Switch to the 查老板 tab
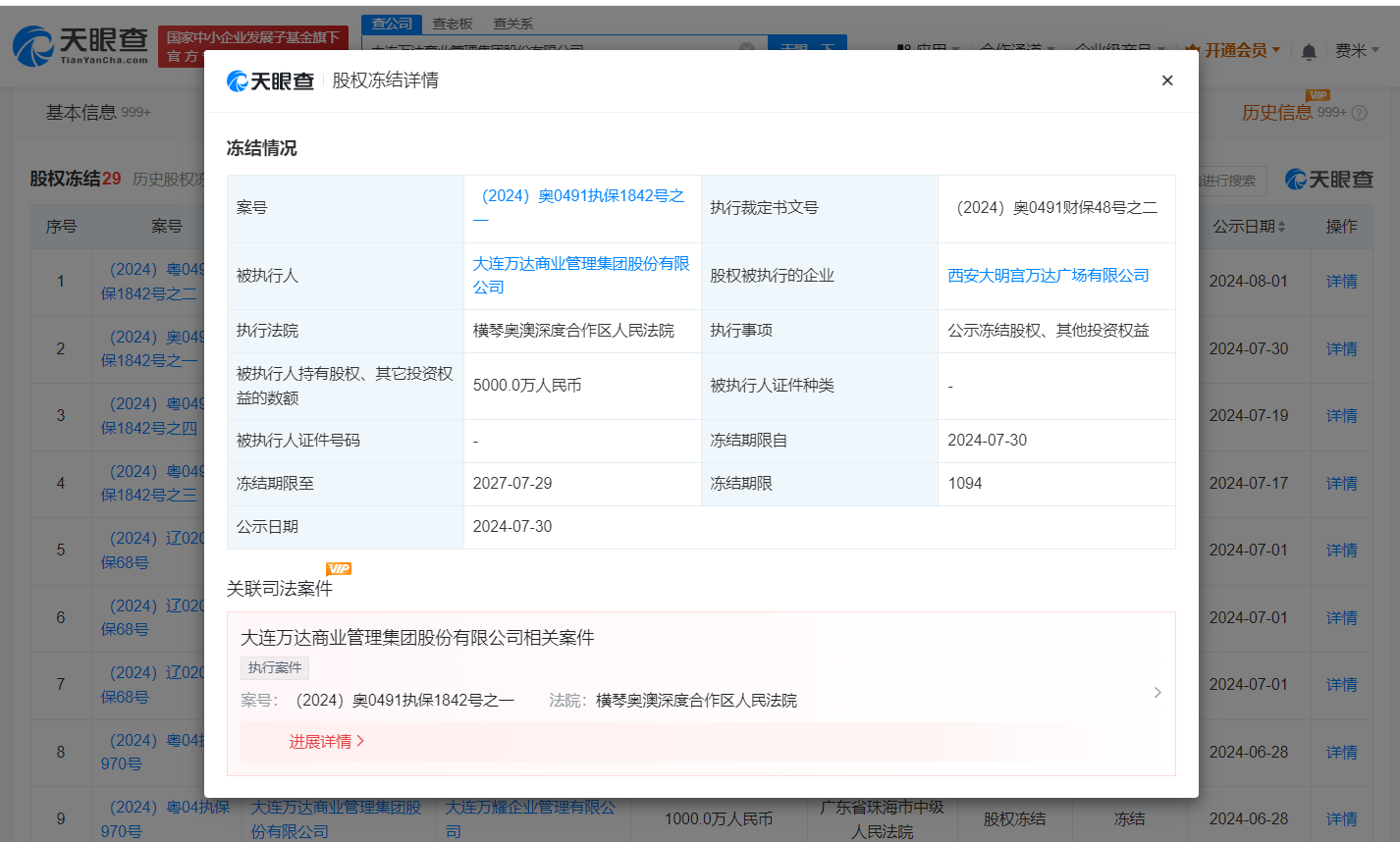 click(x=453, y=24)
